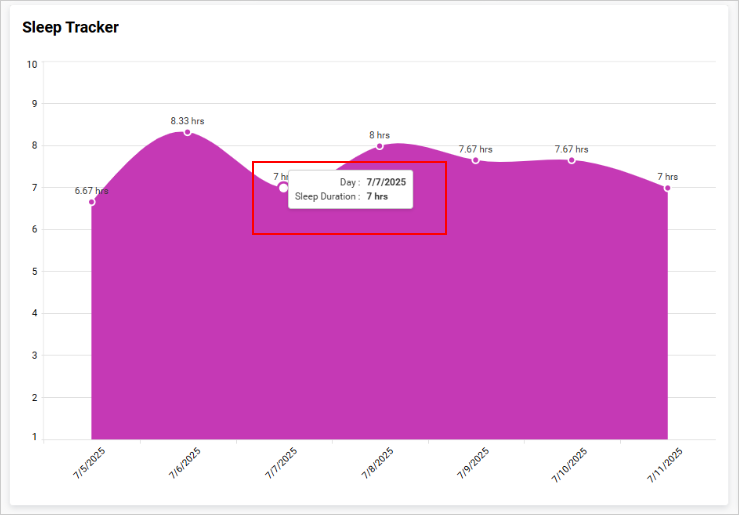
Task: Select the data point marker for 7/8/2025
Action: (379, 146)
